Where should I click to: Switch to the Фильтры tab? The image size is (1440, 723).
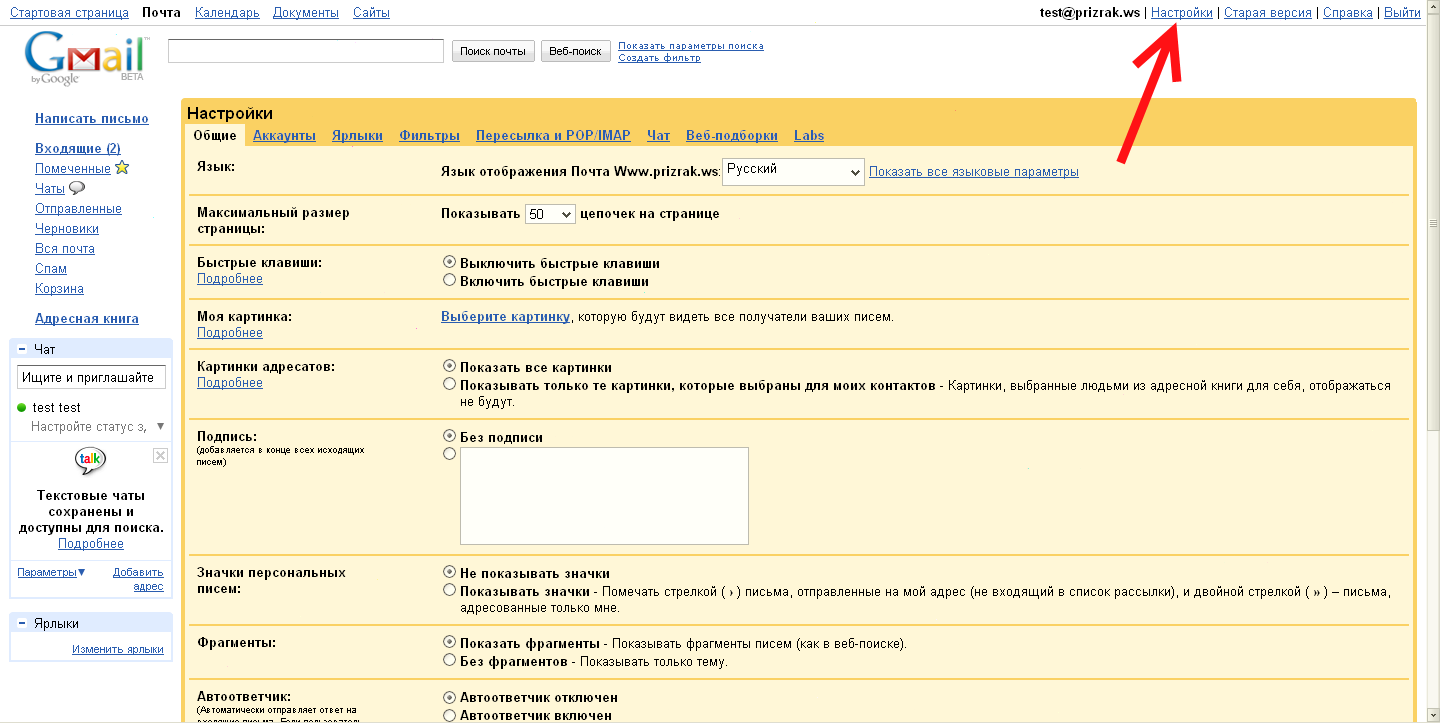[x=429, y=135]
